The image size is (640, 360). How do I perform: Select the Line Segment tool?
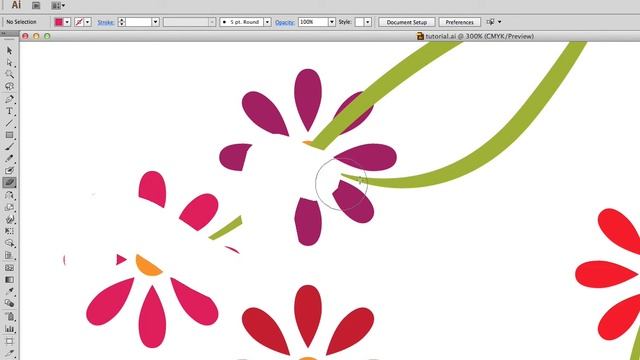tap(9, 123)
